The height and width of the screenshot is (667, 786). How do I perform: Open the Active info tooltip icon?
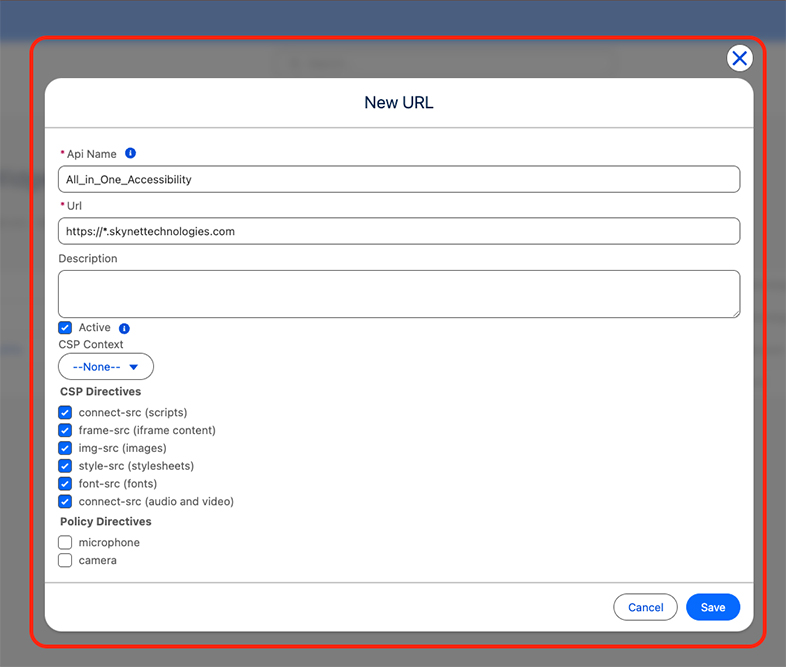(124, 328)
